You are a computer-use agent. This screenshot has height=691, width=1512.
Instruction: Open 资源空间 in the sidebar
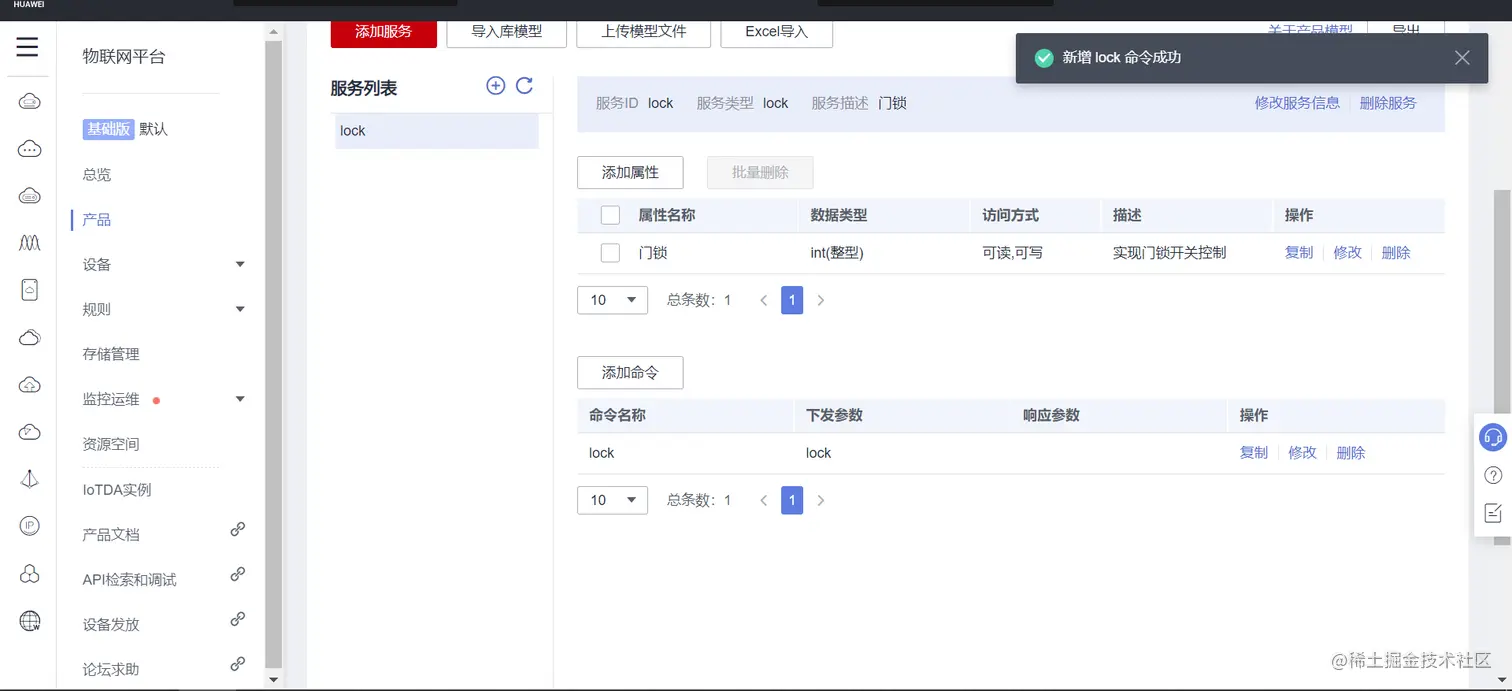pos(111,445)
